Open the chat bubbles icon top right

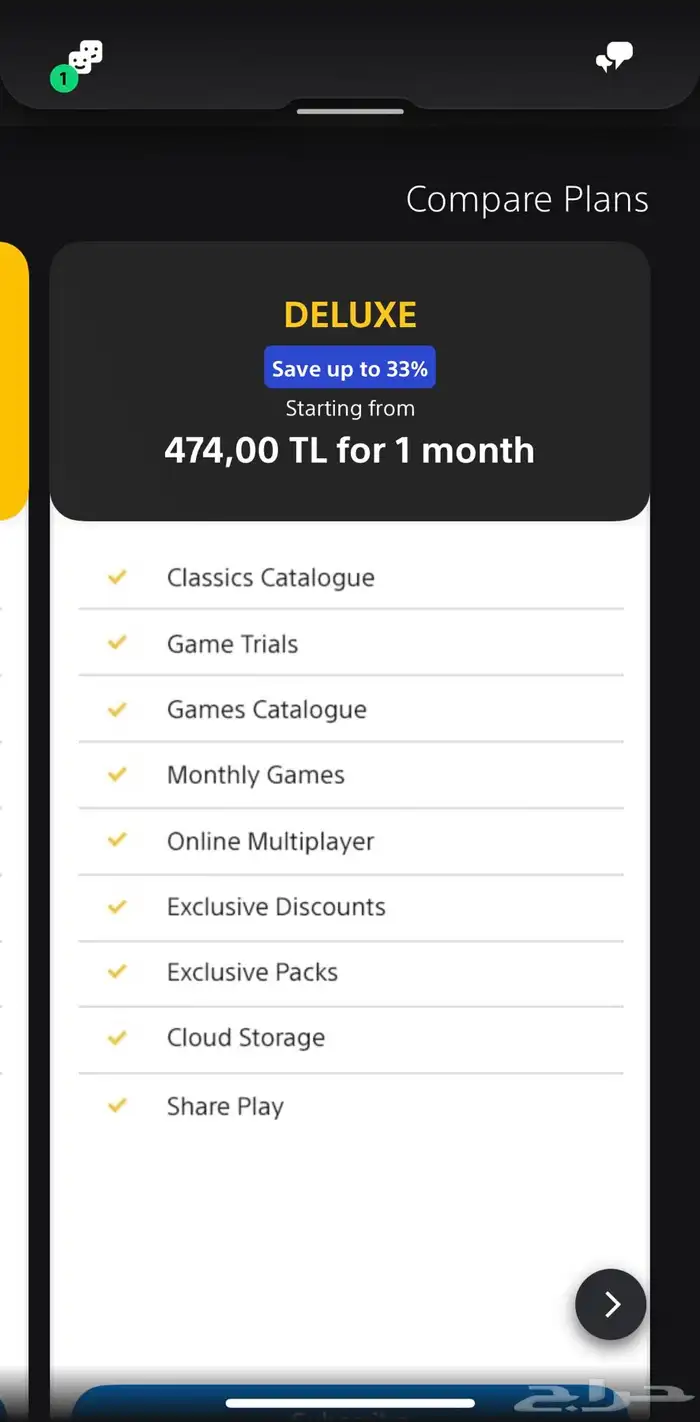(614, 57)
